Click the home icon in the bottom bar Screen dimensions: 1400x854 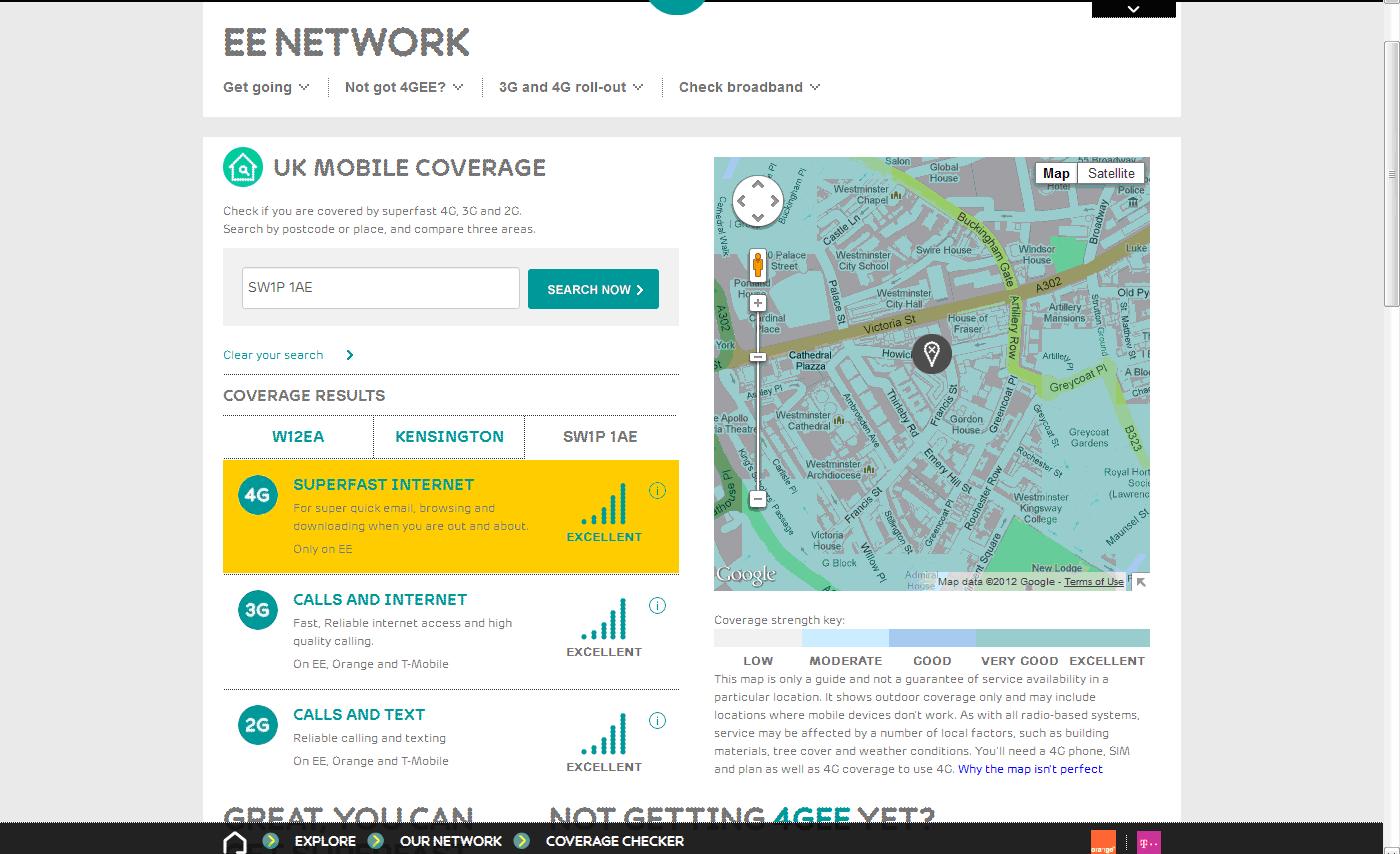234,841
